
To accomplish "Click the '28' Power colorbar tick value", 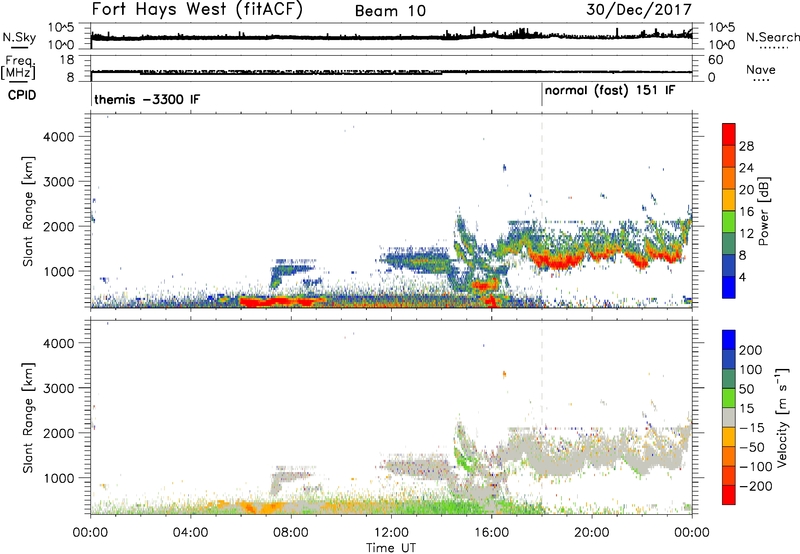I will 746,146.
